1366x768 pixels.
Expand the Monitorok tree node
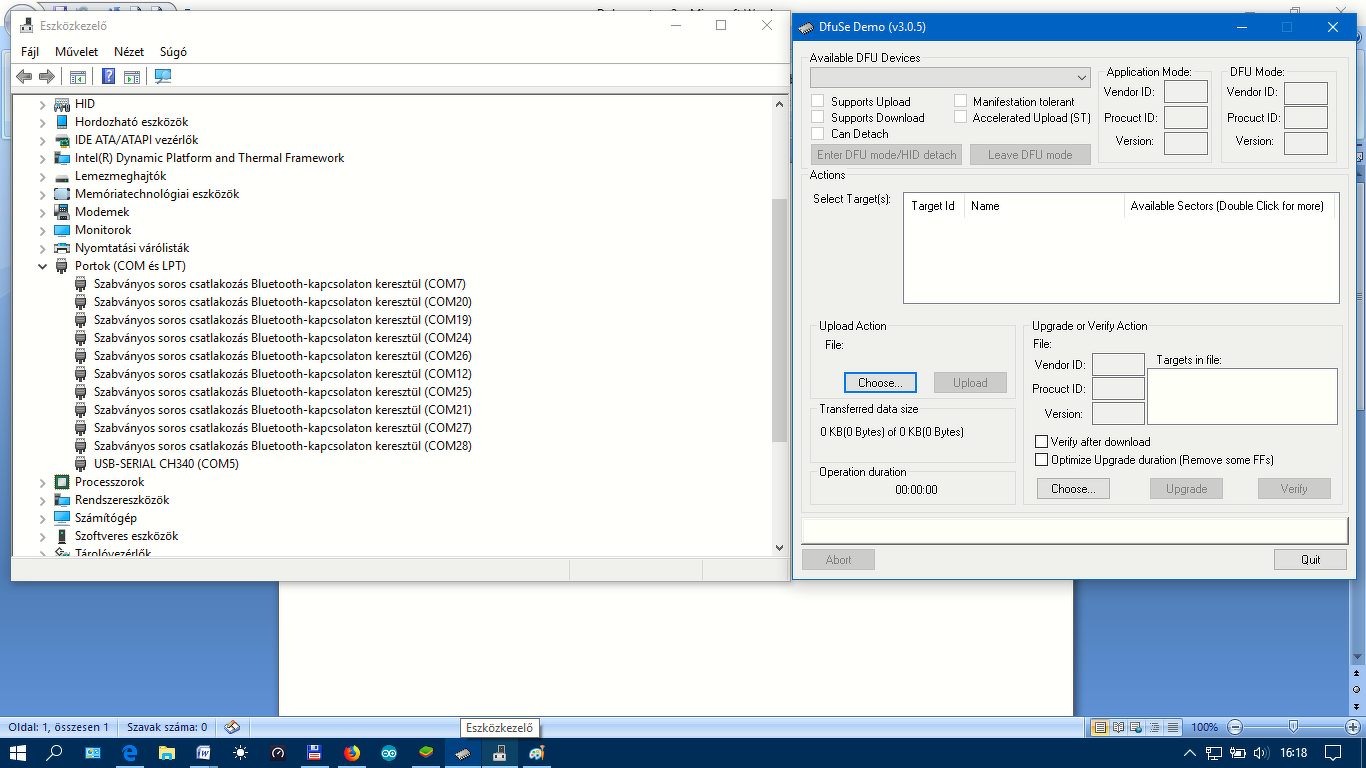pos(42,230)
